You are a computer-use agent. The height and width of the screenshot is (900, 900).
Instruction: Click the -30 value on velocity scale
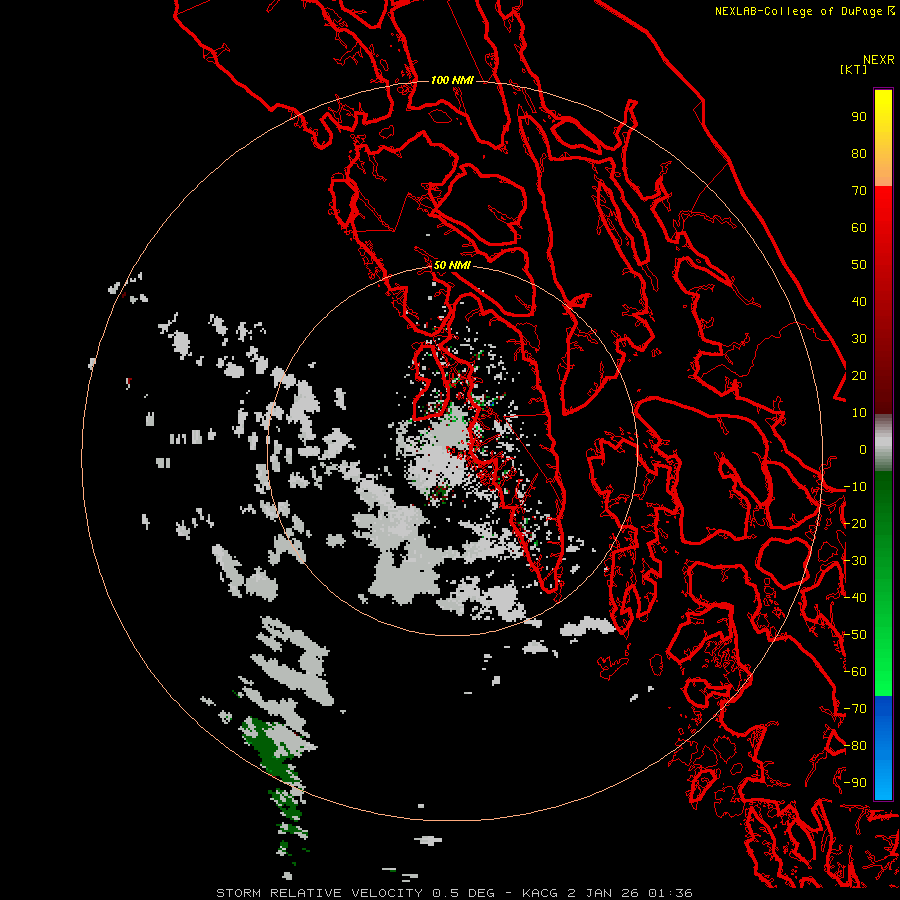tap(855, 561)
